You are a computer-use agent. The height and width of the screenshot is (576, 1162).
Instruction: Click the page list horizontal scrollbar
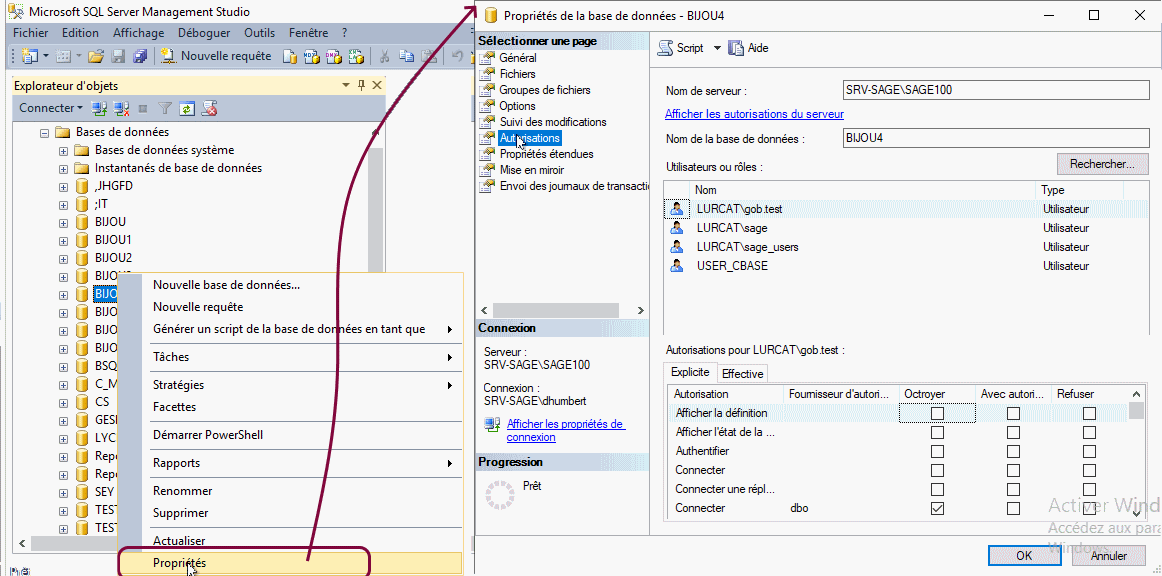tap(550, 310)
